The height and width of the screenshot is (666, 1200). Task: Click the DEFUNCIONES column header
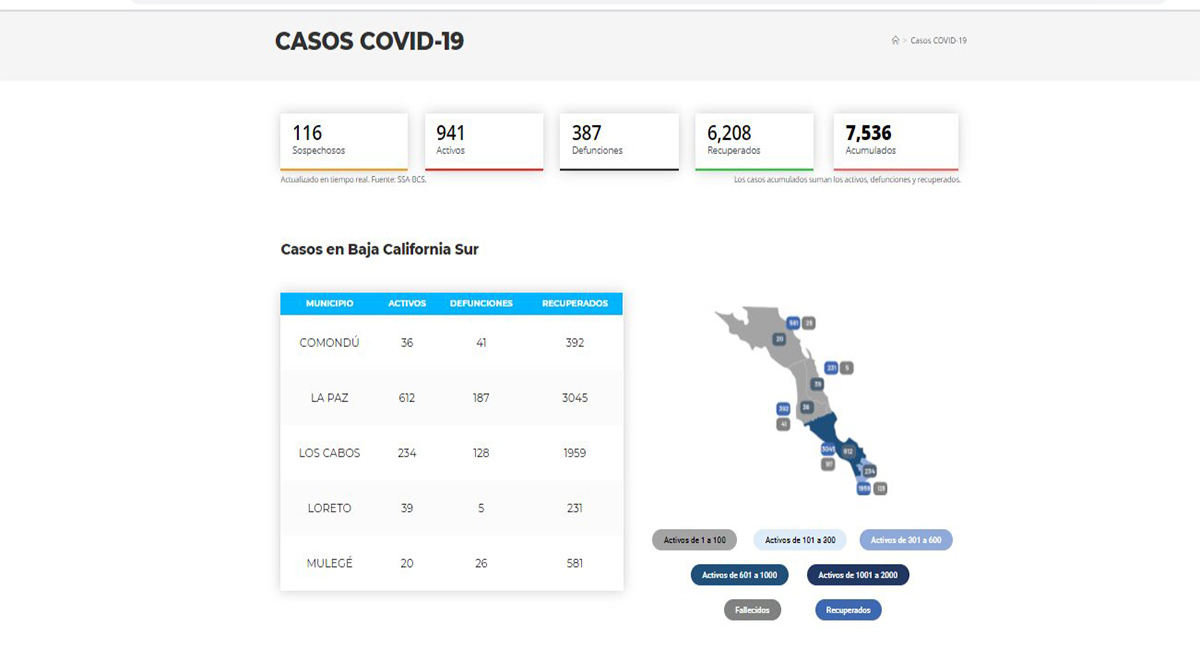[x=481, y=303]
